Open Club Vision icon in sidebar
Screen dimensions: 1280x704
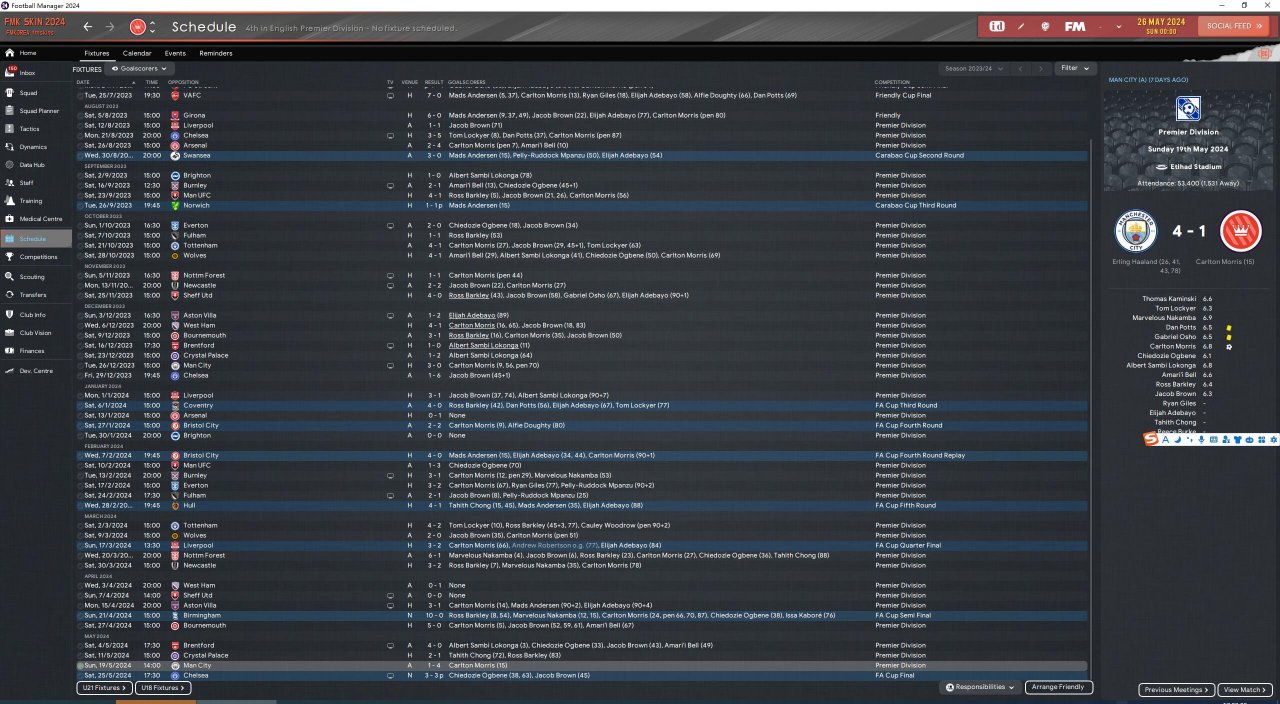[10, 333]
